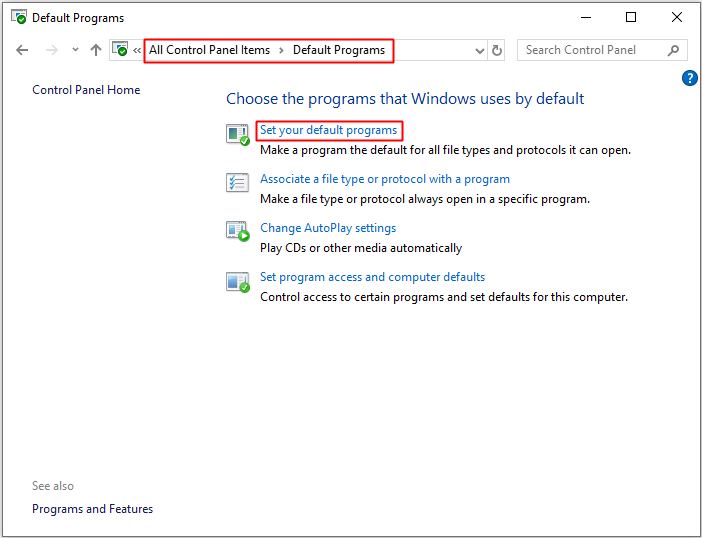Open Change AutoPlay settings

328,228
